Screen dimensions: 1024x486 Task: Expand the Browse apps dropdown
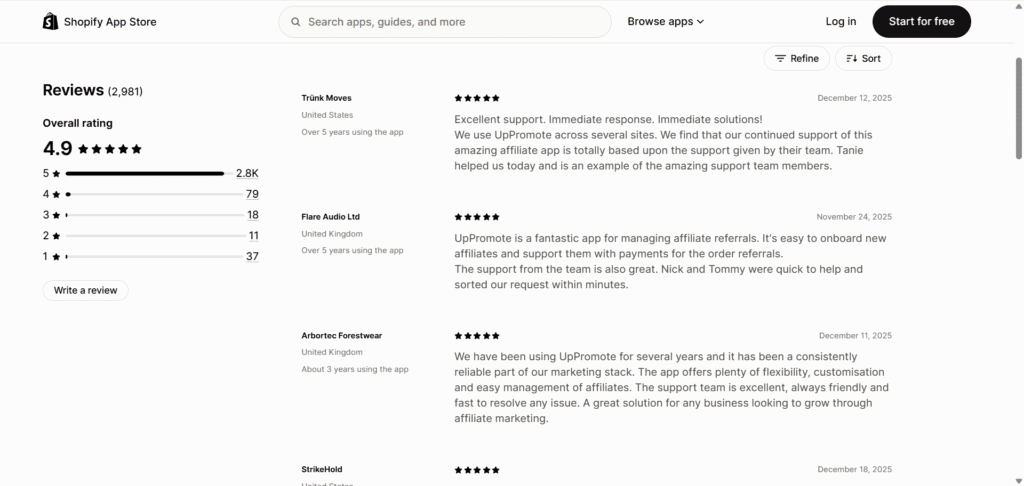coord(666,21)
